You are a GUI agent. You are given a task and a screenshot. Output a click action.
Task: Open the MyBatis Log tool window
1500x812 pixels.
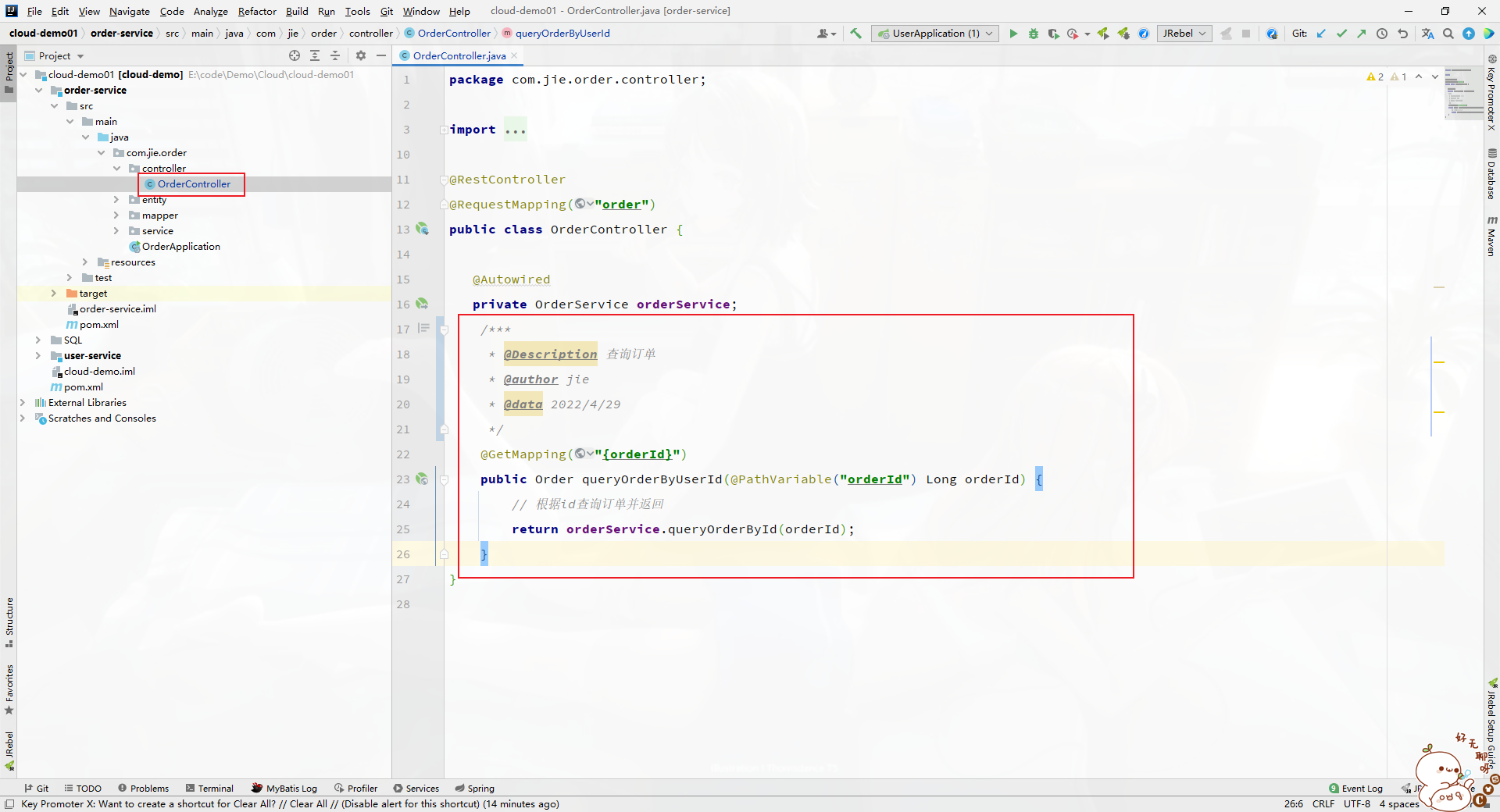click(284, 789)
